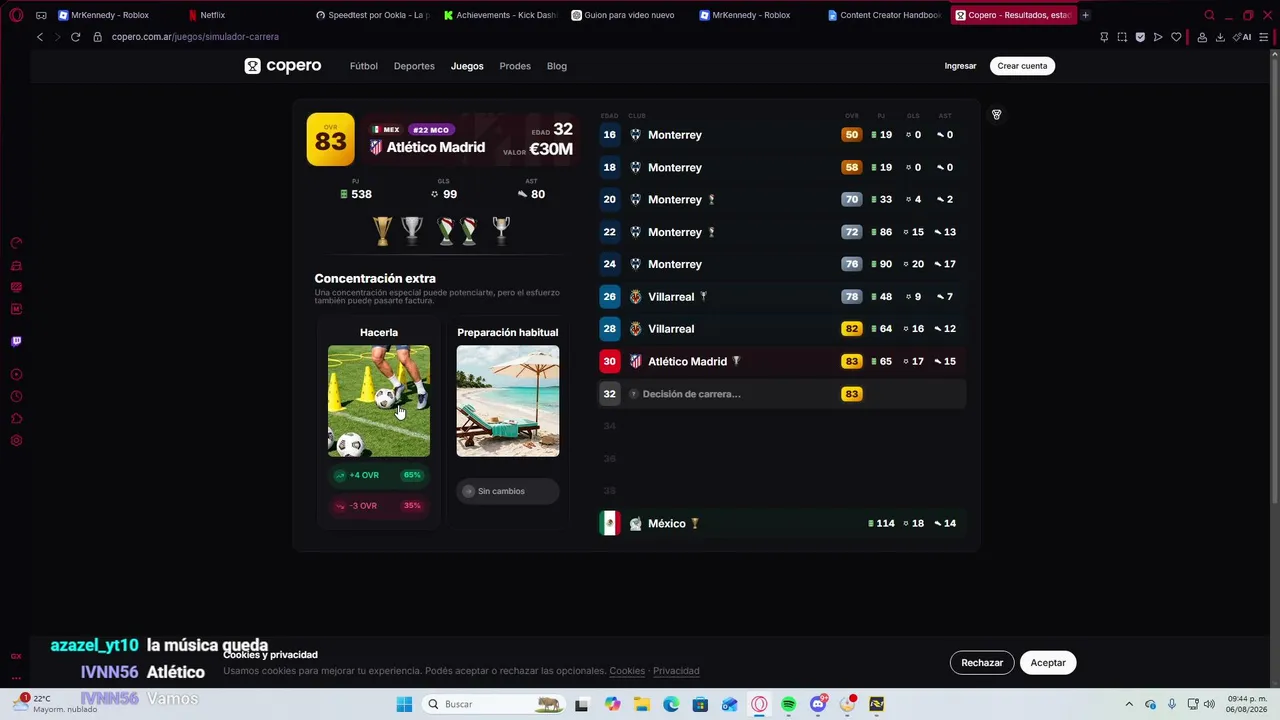Open Spotify from taskbar
1280x720 pixels.
click(x=788, y=704)
